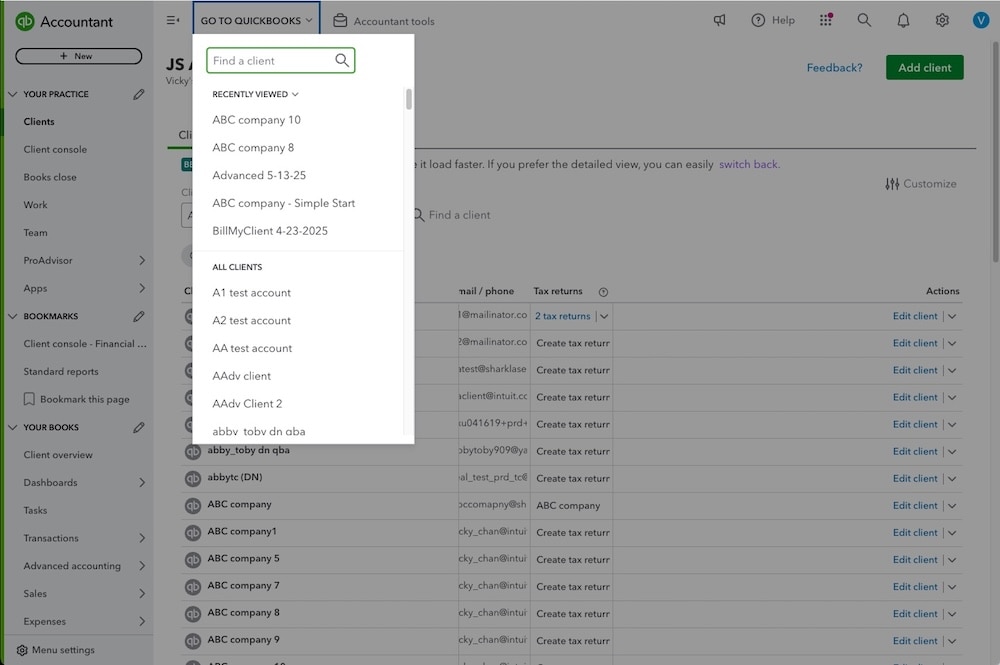Click the Add client button

(x=923, y=67)
